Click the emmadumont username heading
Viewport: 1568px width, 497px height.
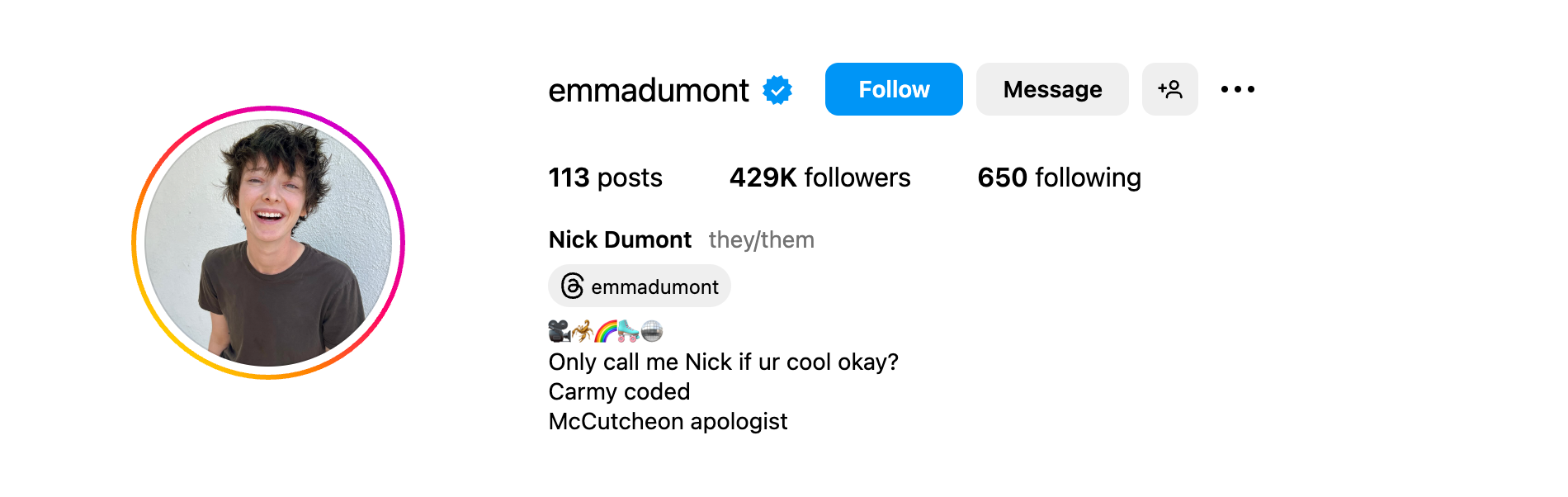click(x=649, y=90)
